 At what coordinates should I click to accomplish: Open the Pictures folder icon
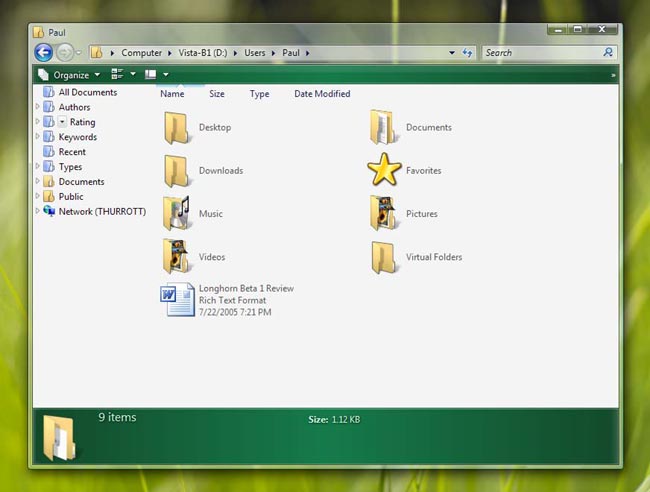(384, 213)
